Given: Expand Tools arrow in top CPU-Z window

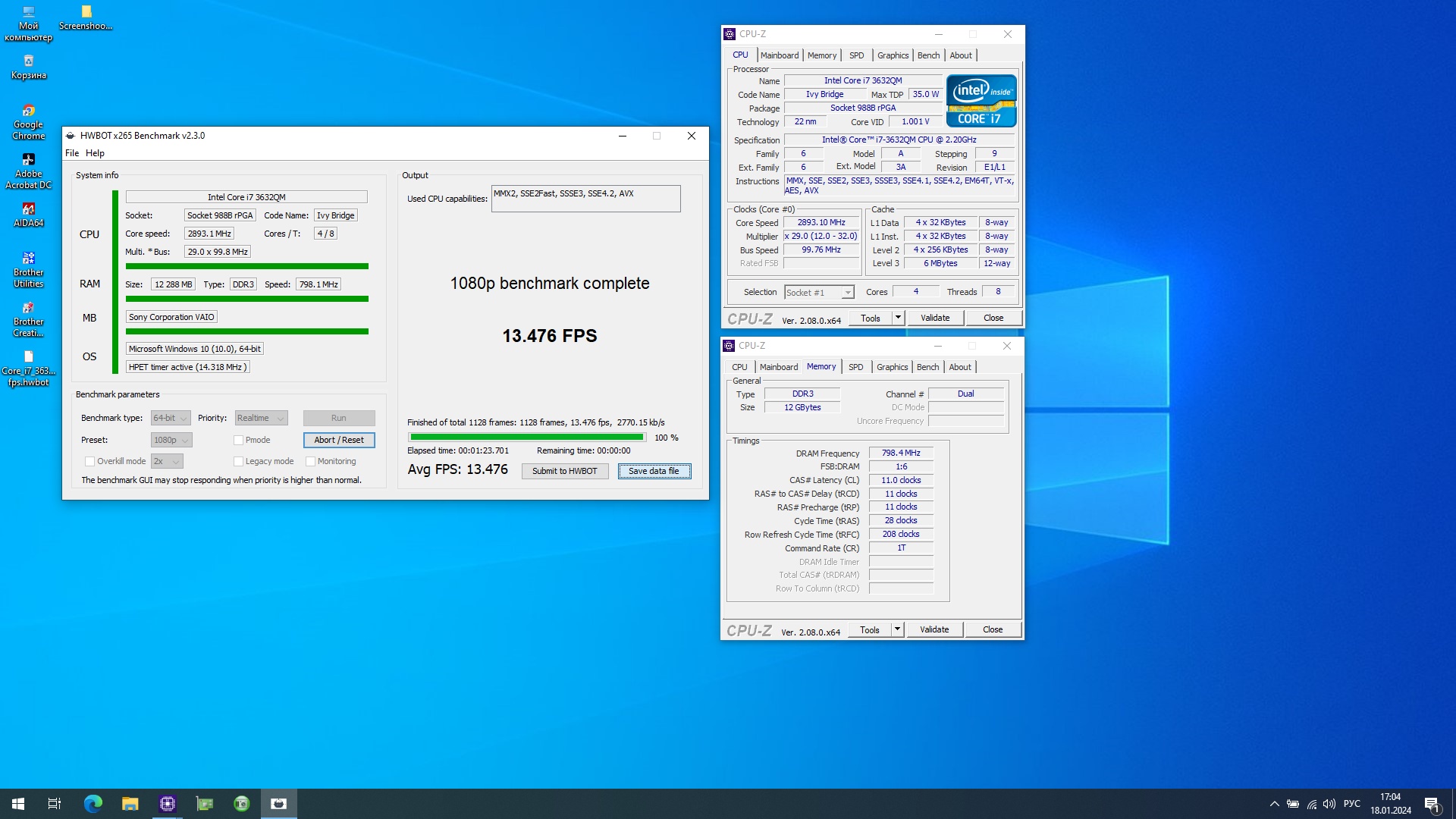Looking at the screenshot, I should pos(899,318).
